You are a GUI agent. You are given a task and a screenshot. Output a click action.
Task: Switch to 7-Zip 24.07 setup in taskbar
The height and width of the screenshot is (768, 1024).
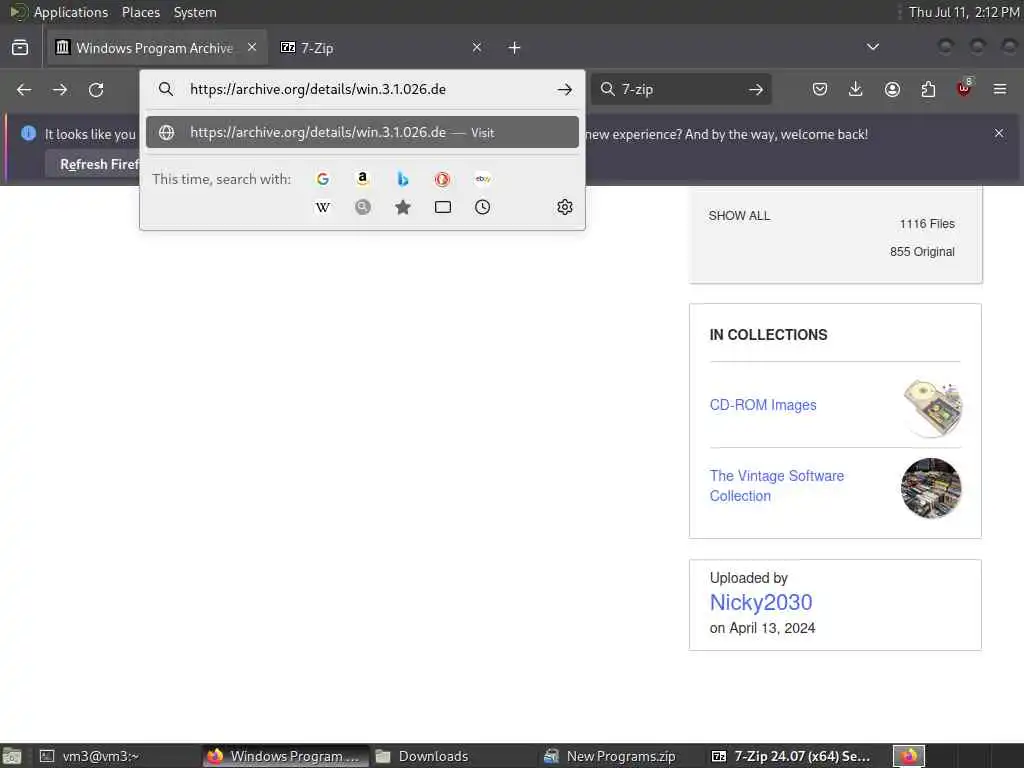point(790,756)
